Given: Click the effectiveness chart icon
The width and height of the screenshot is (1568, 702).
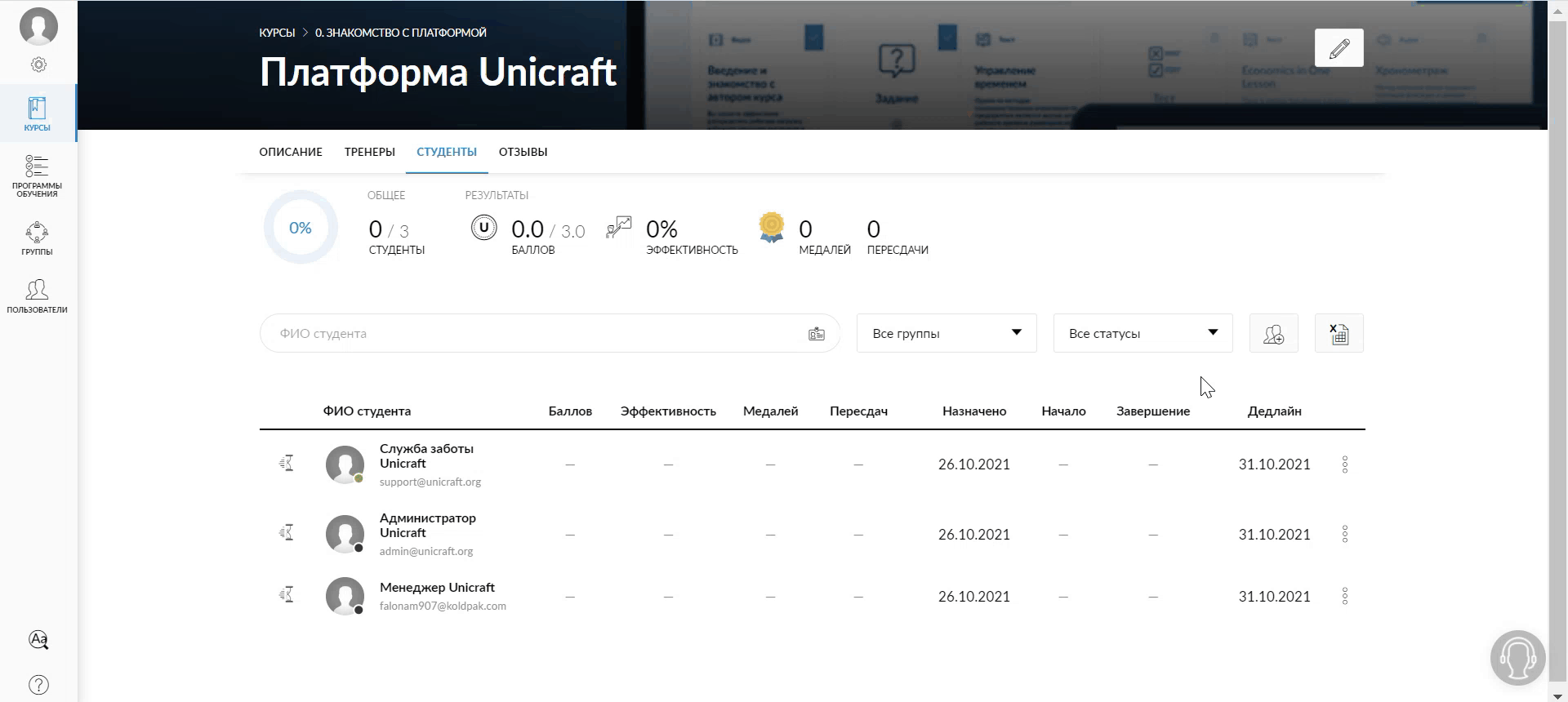Looking at the screenshot, I should coord(619,228).
